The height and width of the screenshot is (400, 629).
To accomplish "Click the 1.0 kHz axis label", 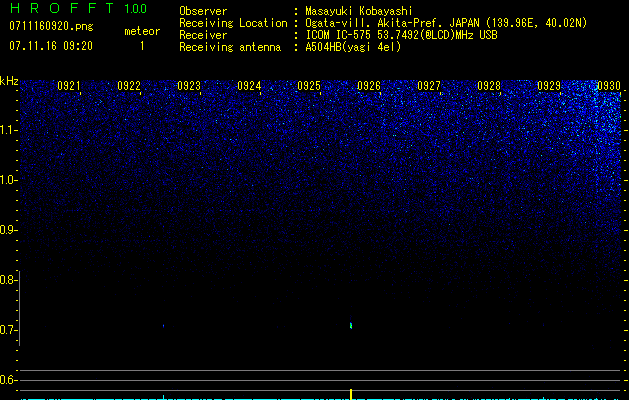I will coord(8,180).
